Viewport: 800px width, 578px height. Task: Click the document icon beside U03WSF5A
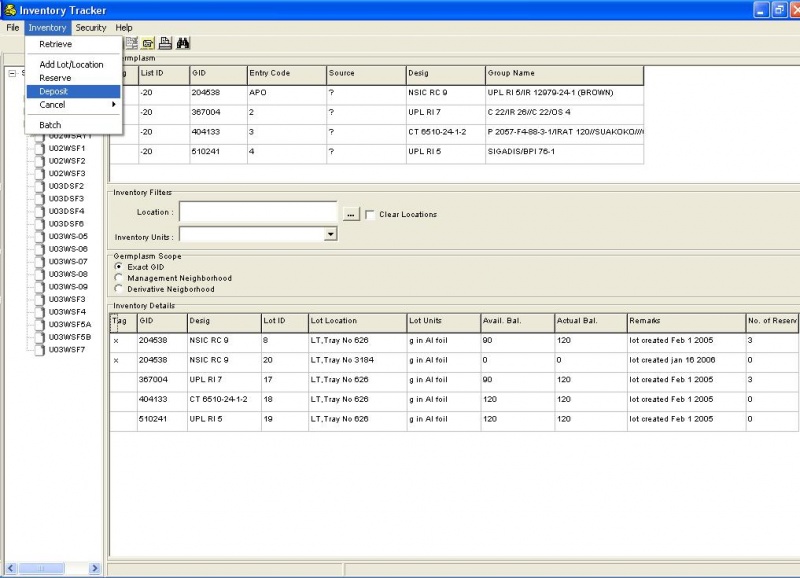pos(40,324)
